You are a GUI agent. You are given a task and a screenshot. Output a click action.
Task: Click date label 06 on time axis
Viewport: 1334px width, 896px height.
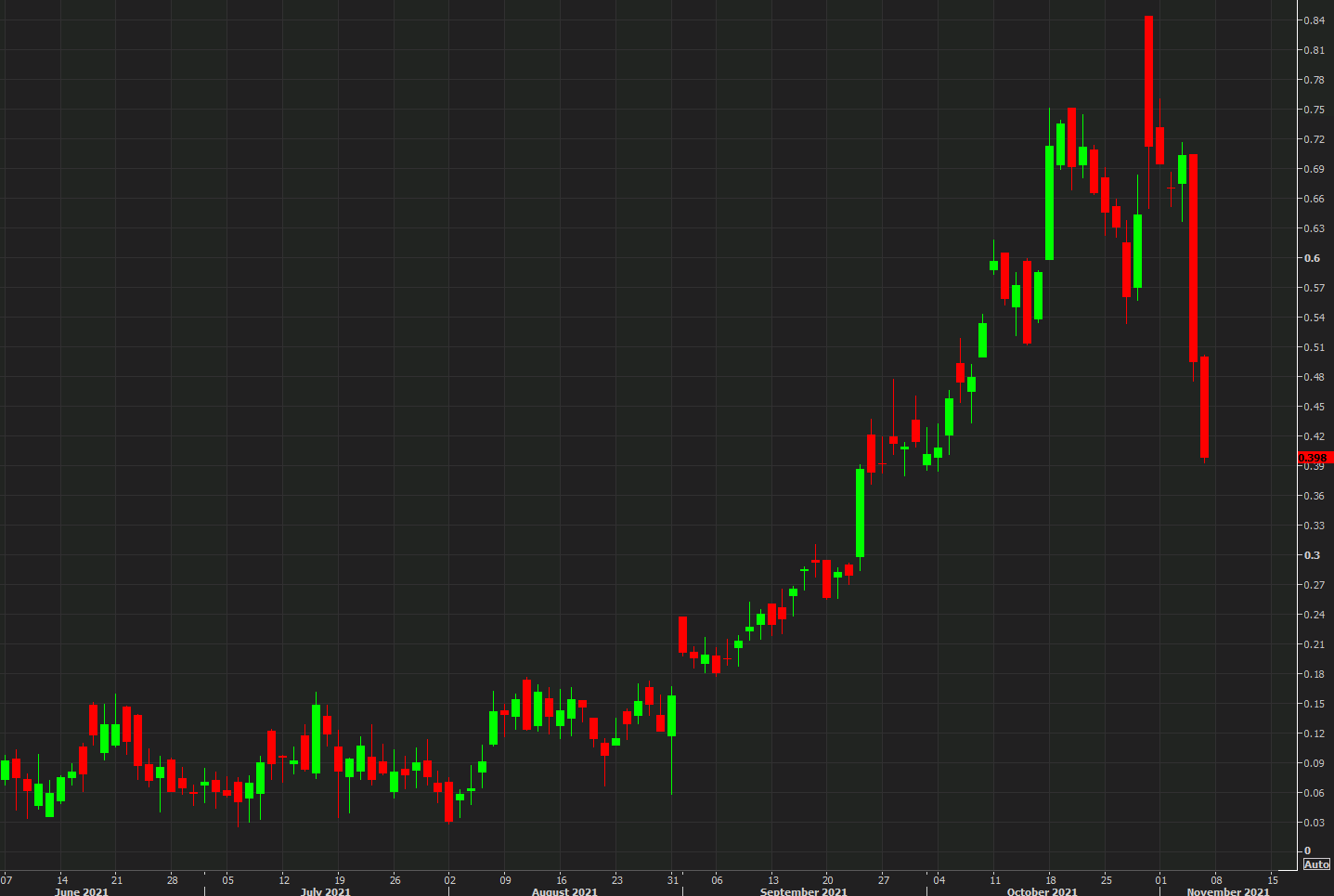pos(718,879)
